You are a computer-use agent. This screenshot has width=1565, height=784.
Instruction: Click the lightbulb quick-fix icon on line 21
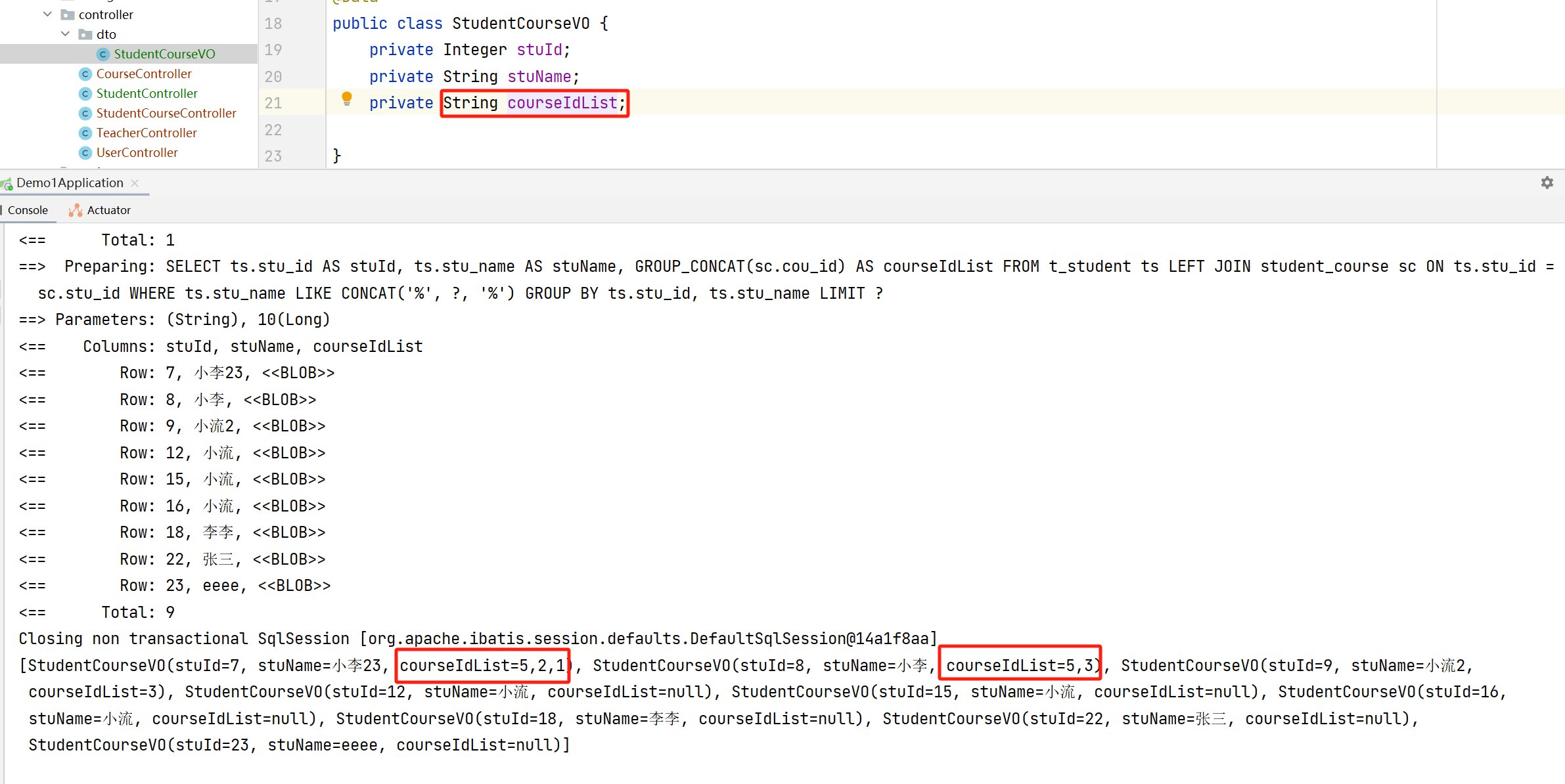tap(347, 99)
